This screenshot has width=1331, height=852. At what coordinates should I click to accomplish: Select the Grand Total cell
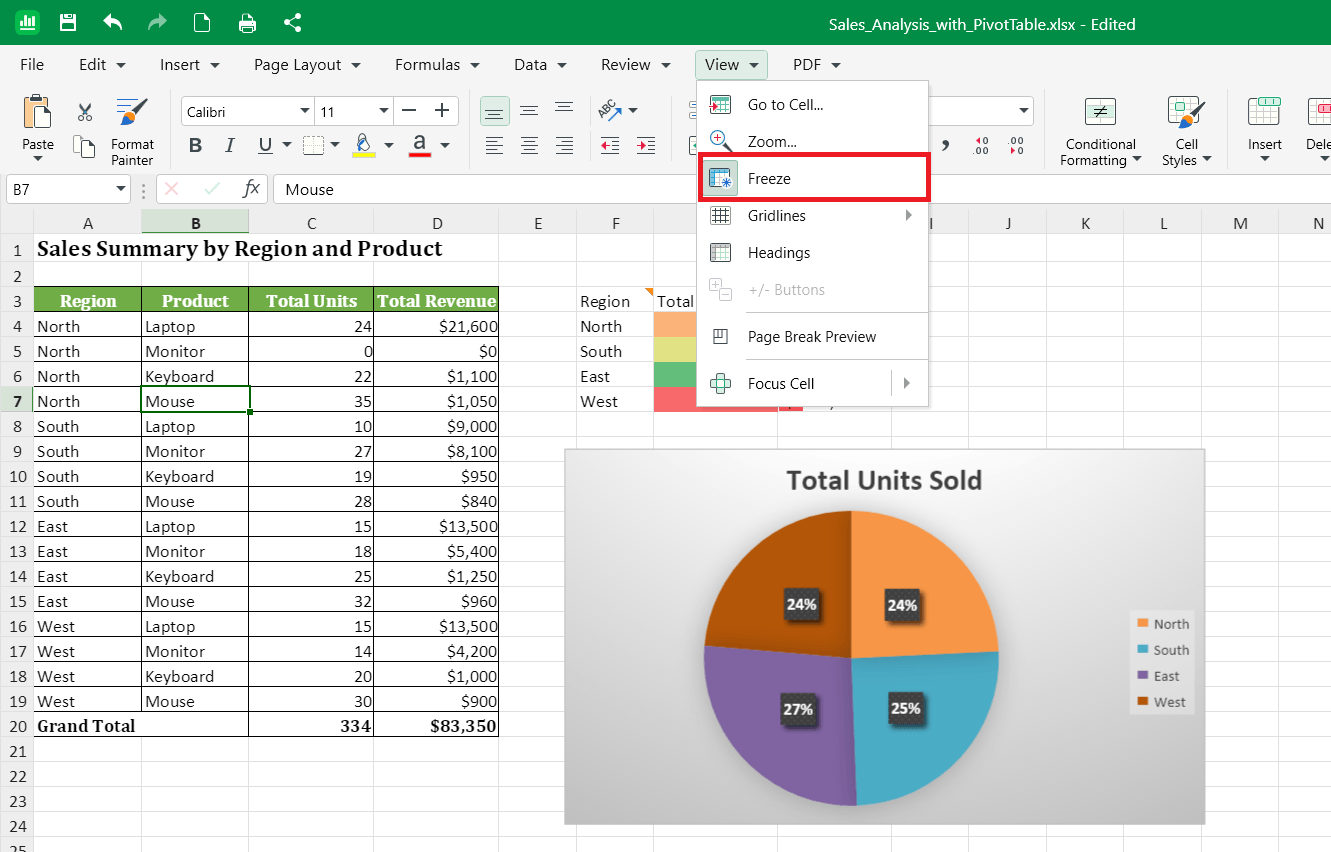[x=141, y=726]
